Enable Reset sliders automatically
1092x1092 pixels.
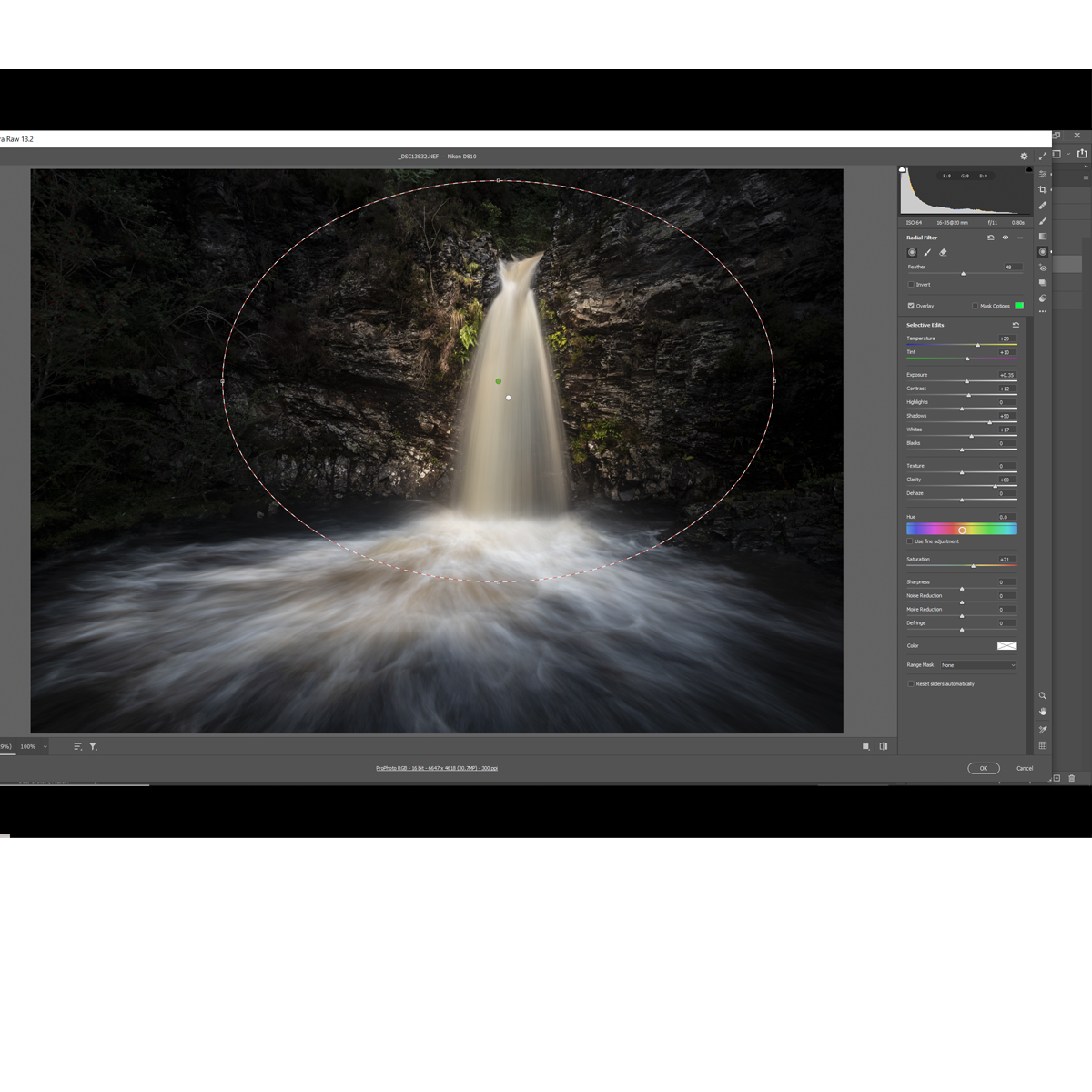click(911, 683)
